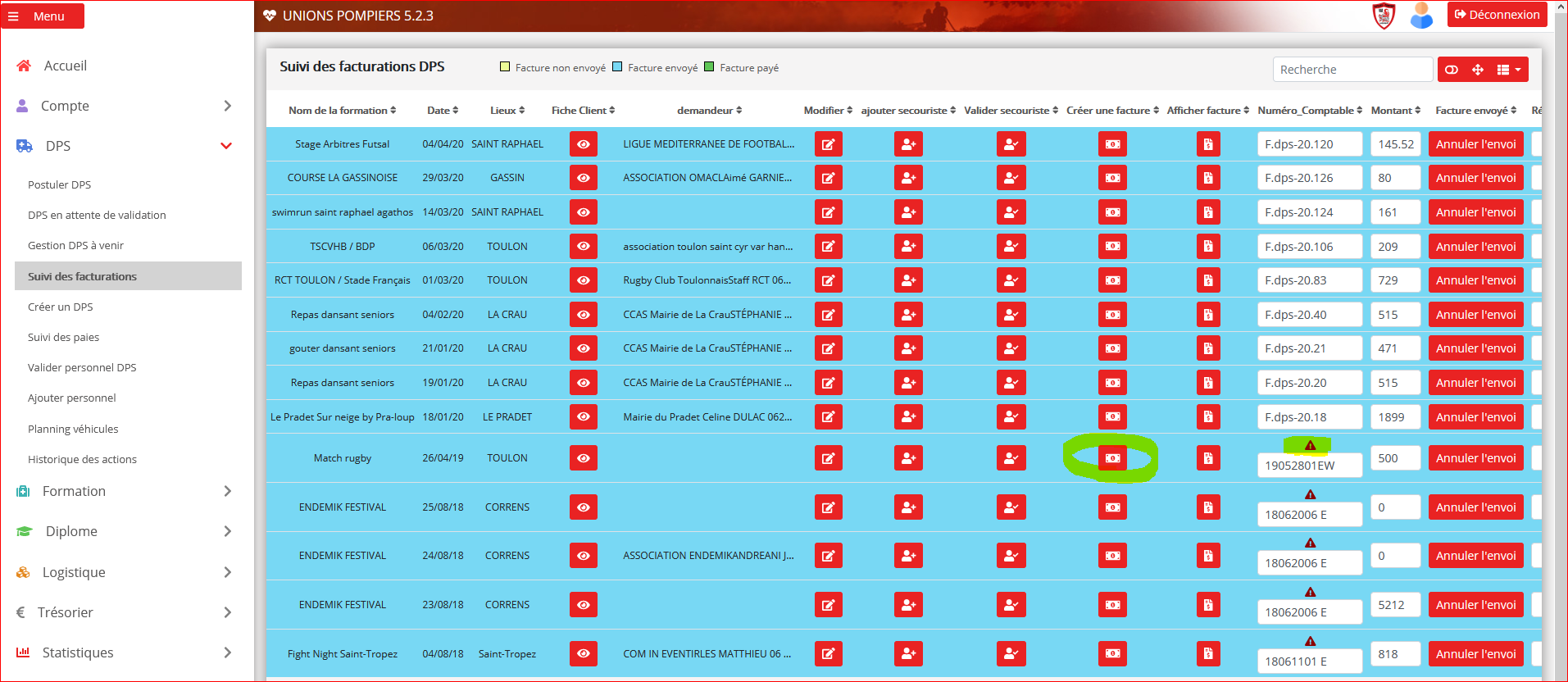Focus the Recherche search field

(x=1352, y=70)
